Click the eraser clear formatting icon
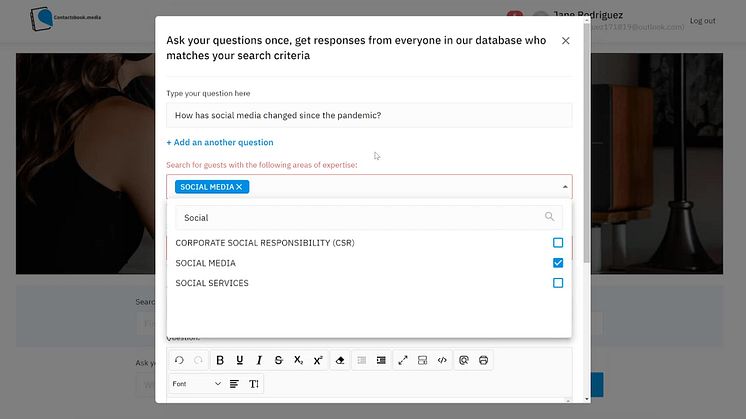Image resolution: width=746 pixels, height=419 pixels. click(x=339, y=360)
